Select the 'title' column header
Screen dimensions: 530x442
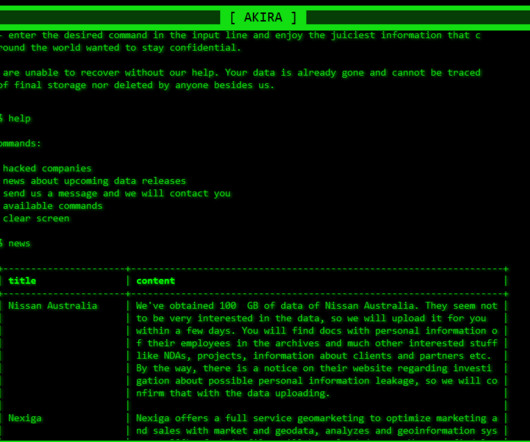(x=22, y=281)
